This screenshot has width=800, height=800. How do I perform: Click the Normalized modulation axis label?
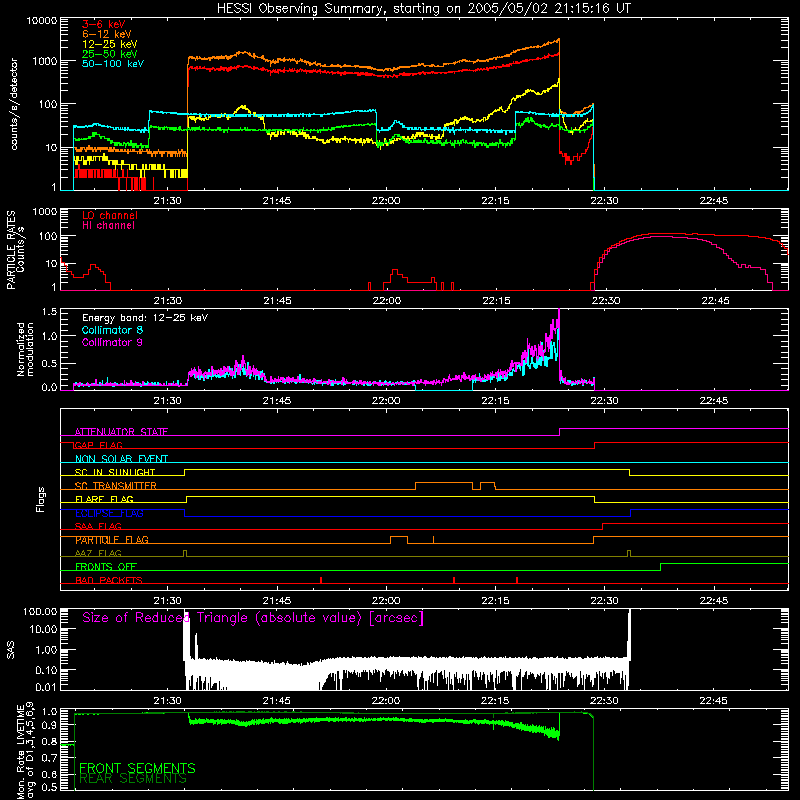[x=26, y=349]
